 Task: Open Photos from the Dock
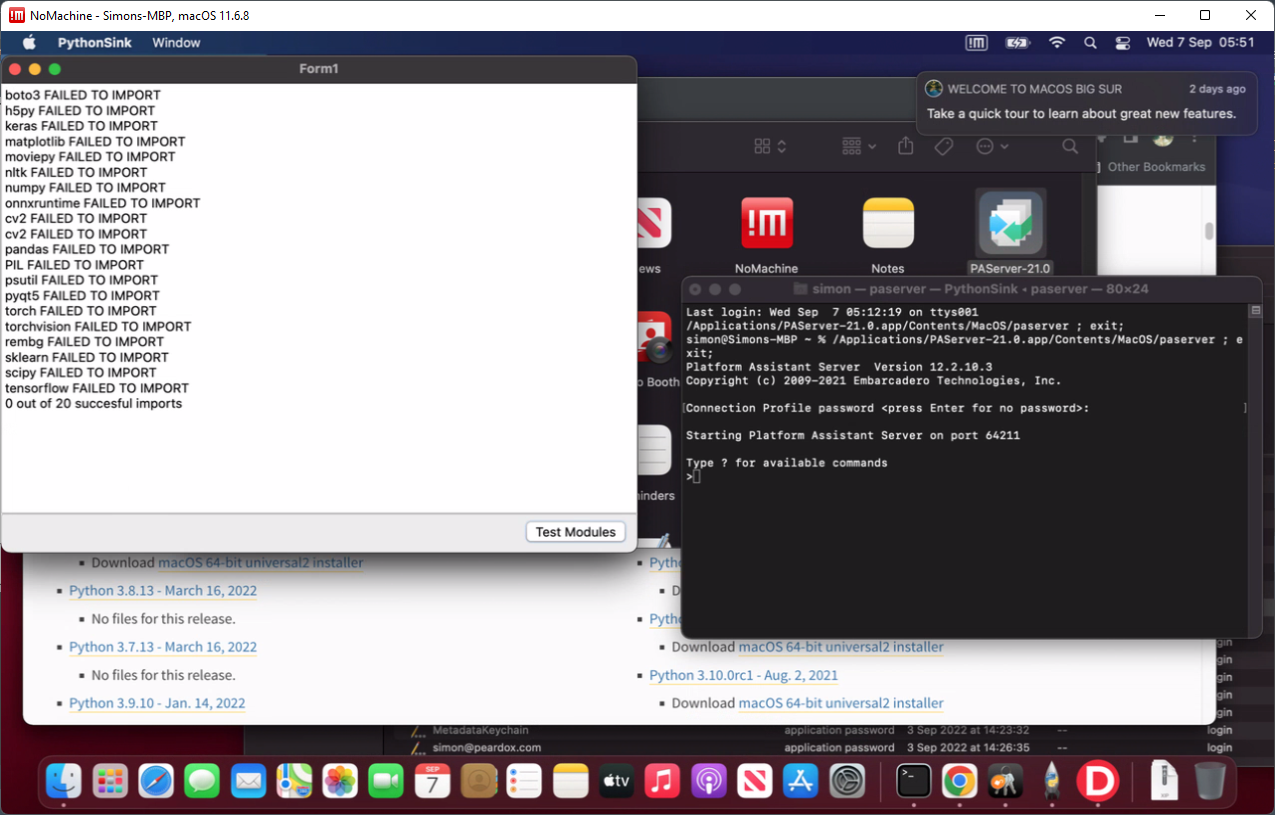pyautogui.click(x=340, y=780)
